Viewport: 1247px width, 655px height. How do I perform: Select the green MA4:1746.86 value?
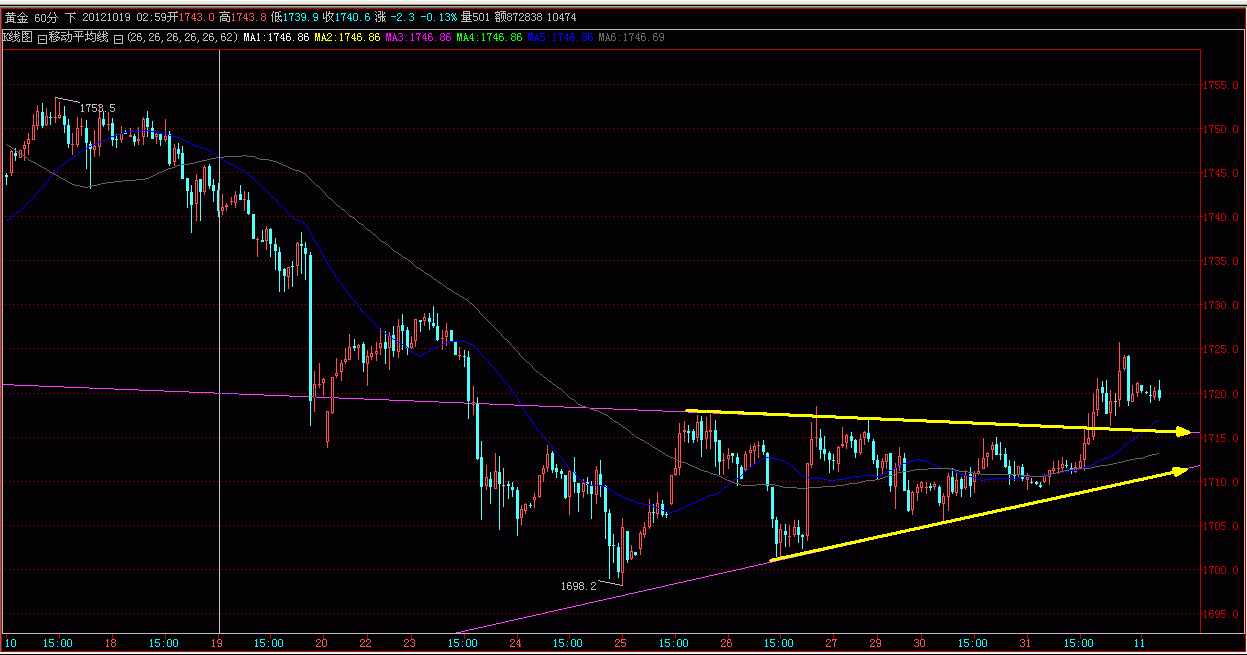(489, 37)
